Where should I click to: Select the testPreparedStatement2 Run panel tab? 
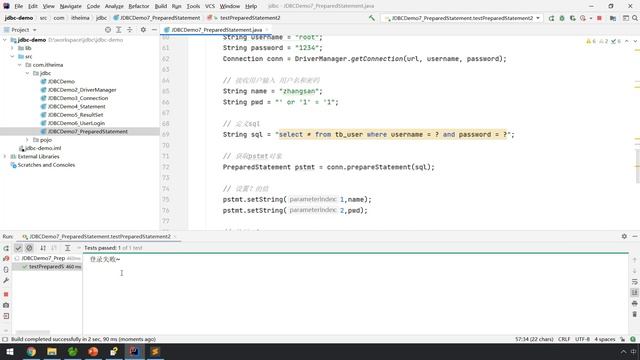point(99,236)
